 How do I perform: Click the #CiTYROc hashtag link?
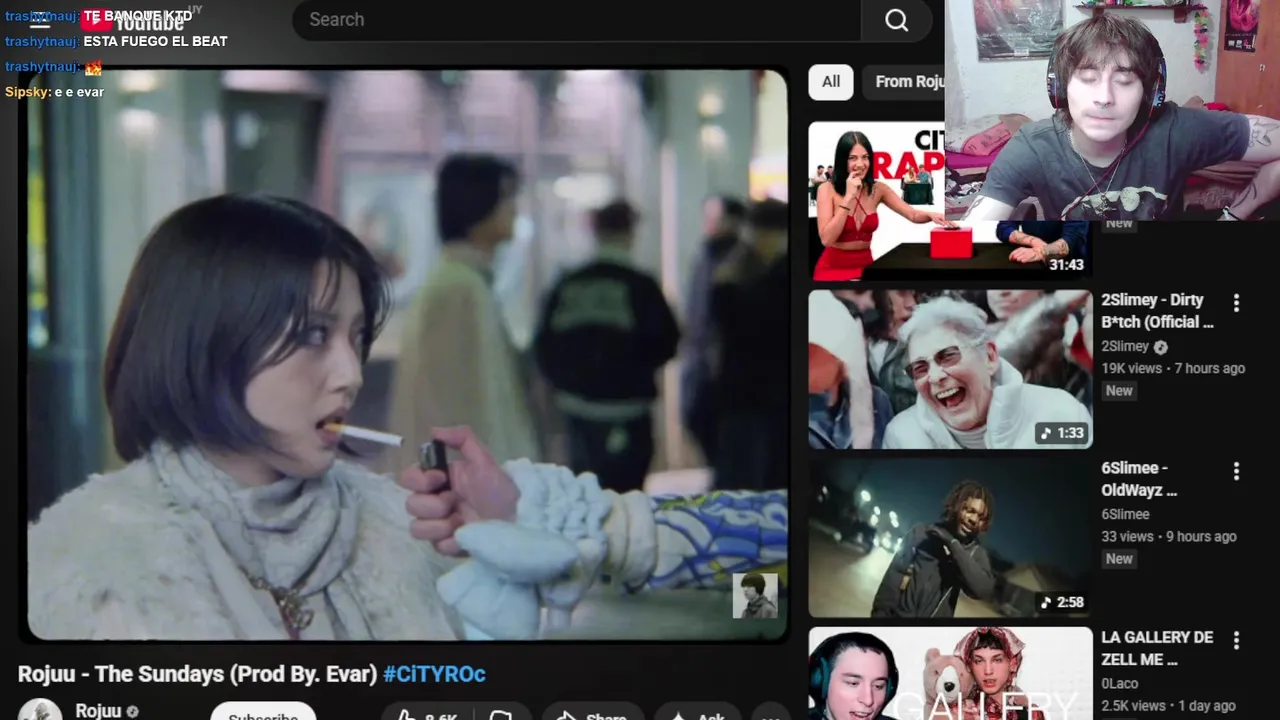[434, 674]
